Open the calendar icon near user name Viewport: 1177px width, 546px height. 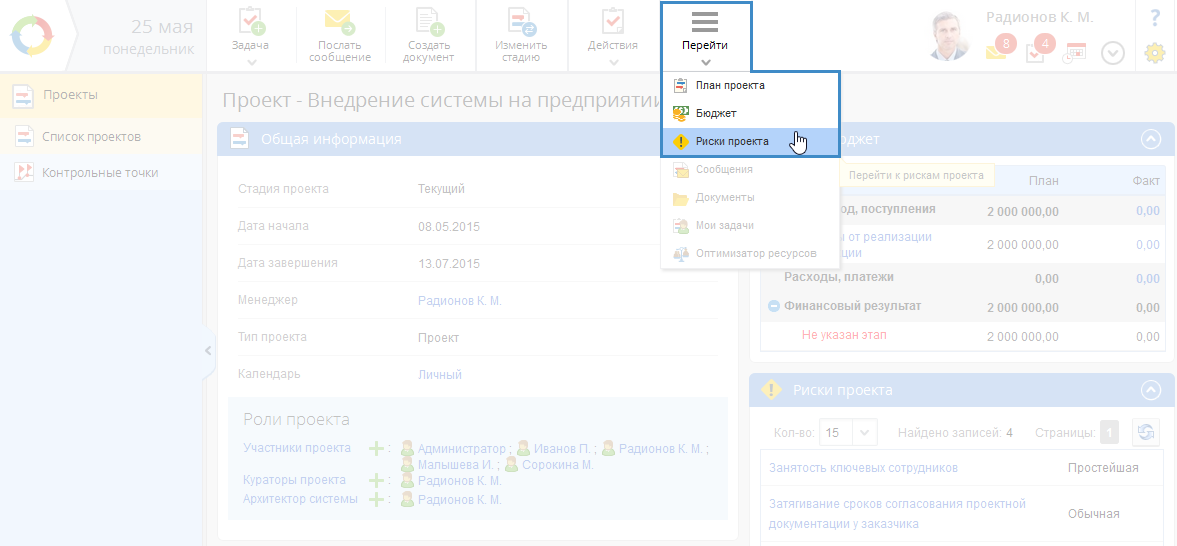point(1075,53)
